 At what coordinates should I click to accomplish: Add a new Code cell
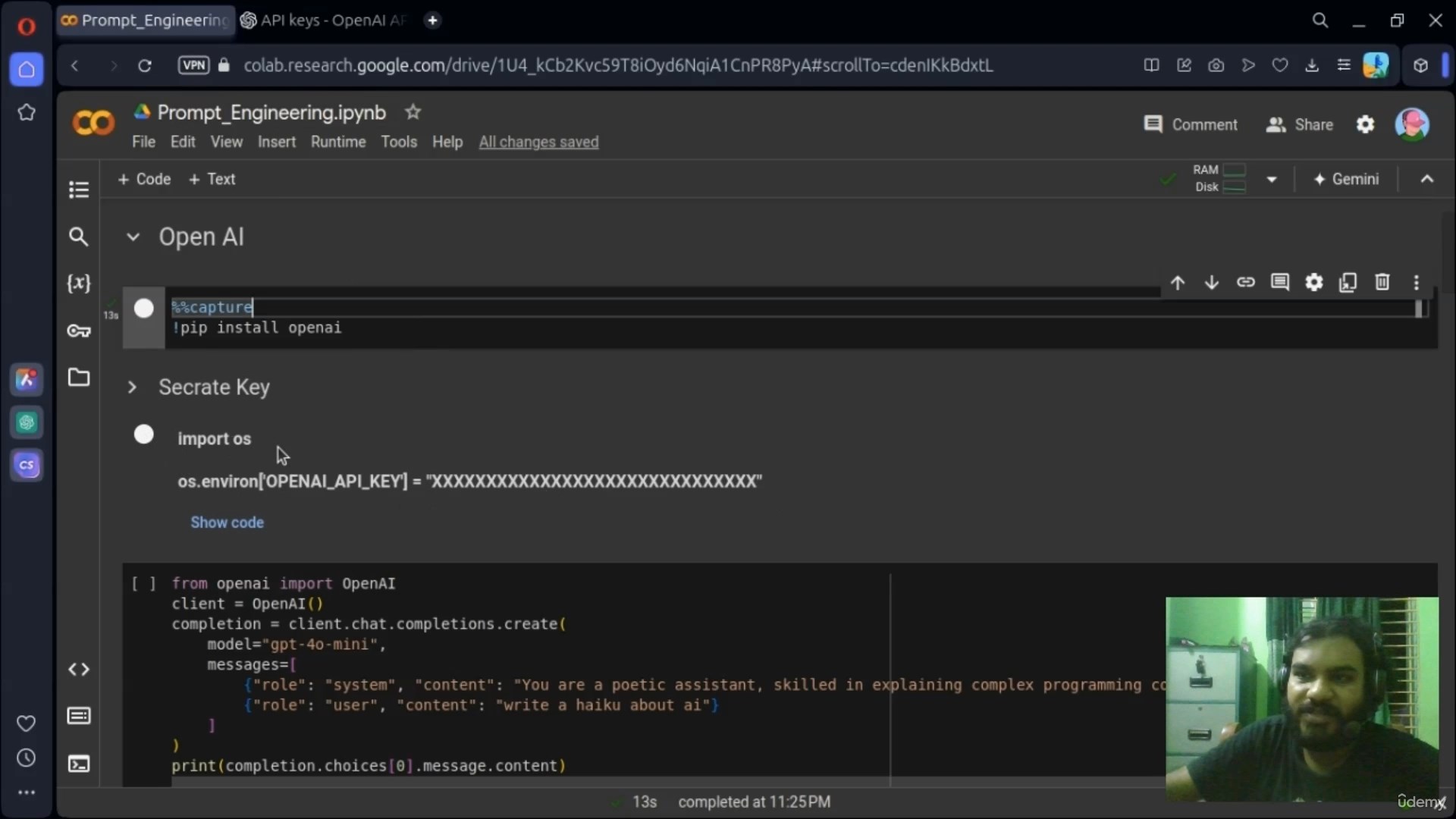click(144, 179)
